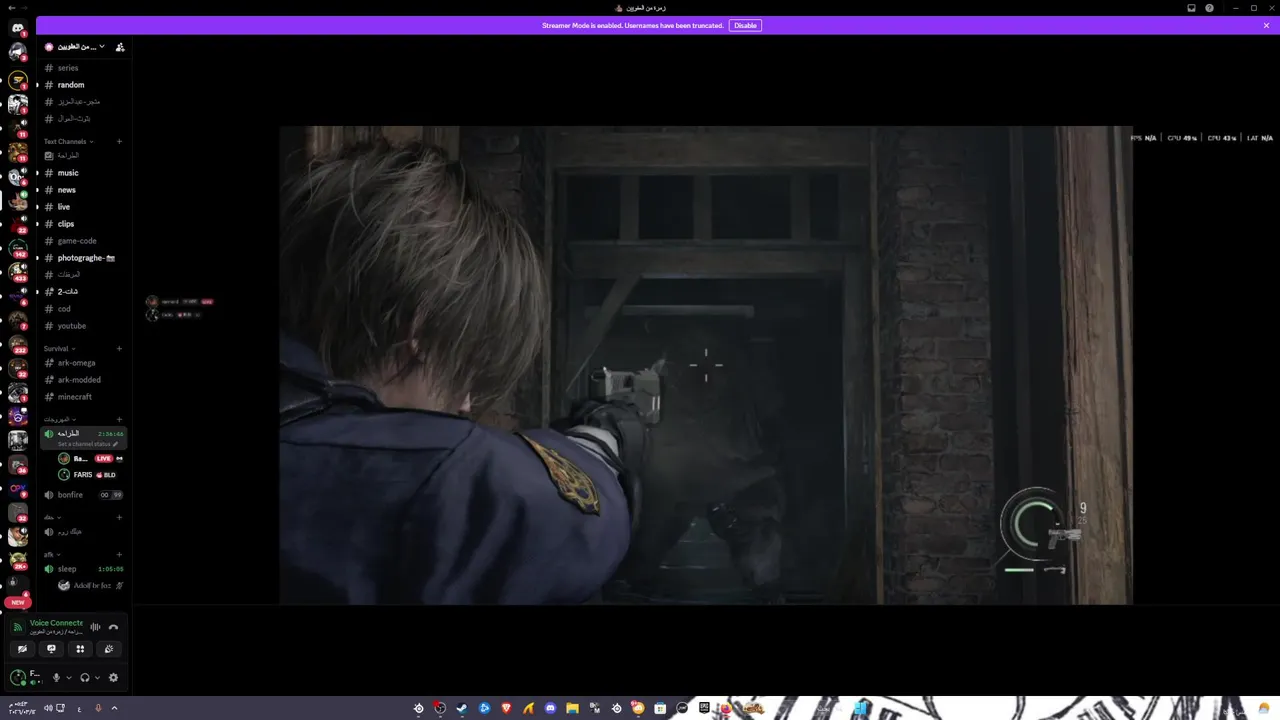
Task: Open the ark-omega channel
Action: pos(84,363)
